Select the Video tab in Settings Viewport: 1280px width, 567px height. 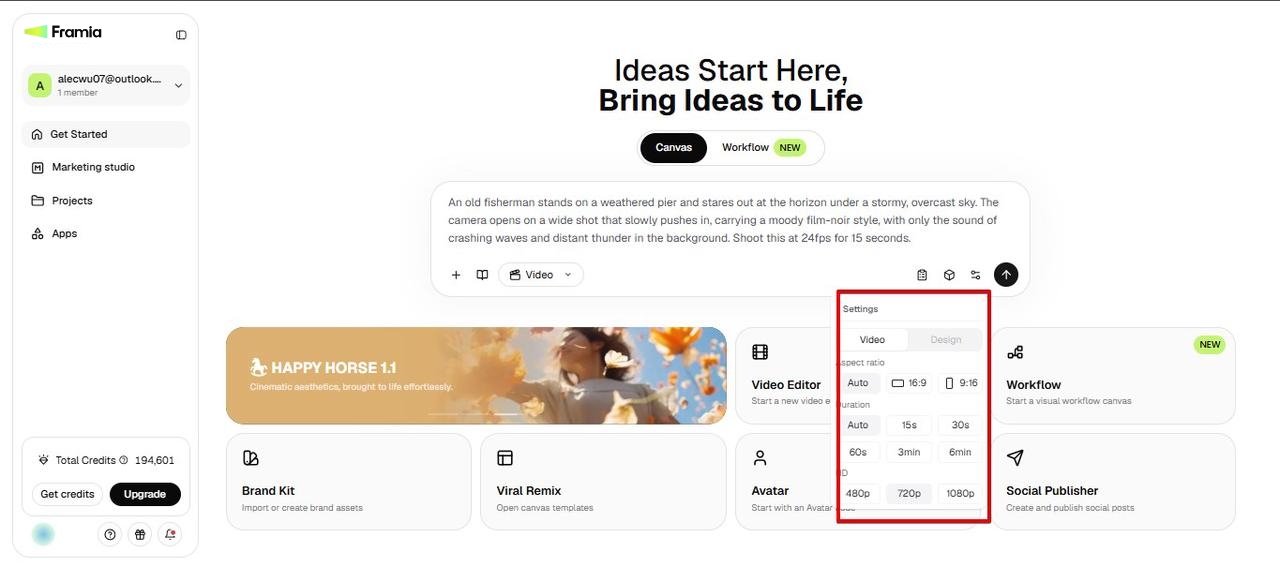coord(873,340)
